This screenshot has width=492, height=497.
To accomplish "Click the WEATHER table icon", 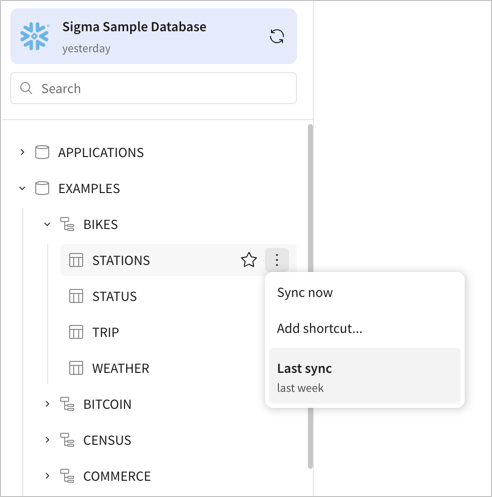I will [76, 368].
